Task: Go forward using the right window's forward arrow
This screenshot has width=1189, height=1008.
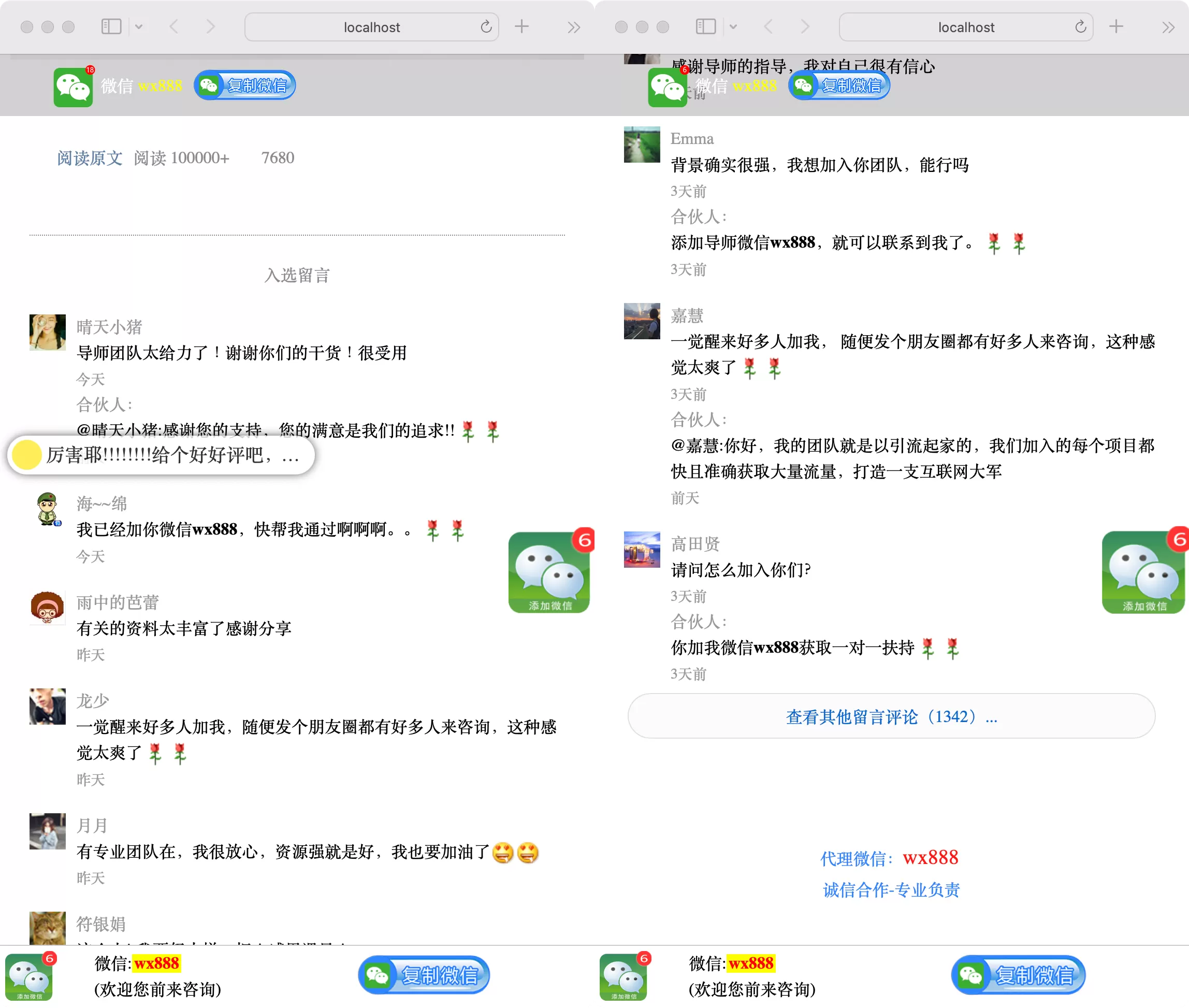Action: coord(806,27)
